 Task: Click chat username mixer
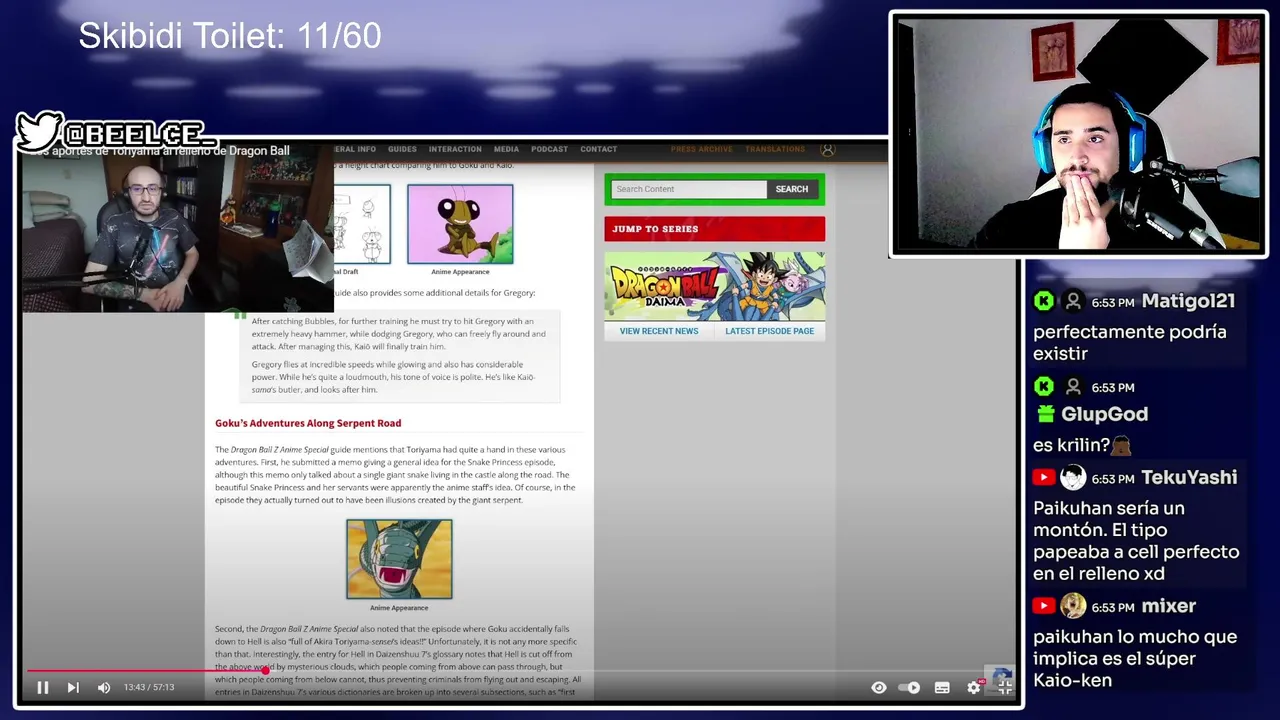[1168, 606]
